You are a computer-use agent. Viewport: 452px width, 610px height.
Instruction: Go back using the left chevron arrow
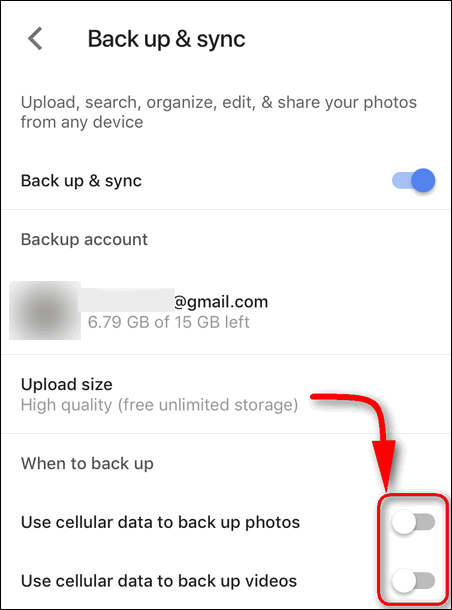35,39
